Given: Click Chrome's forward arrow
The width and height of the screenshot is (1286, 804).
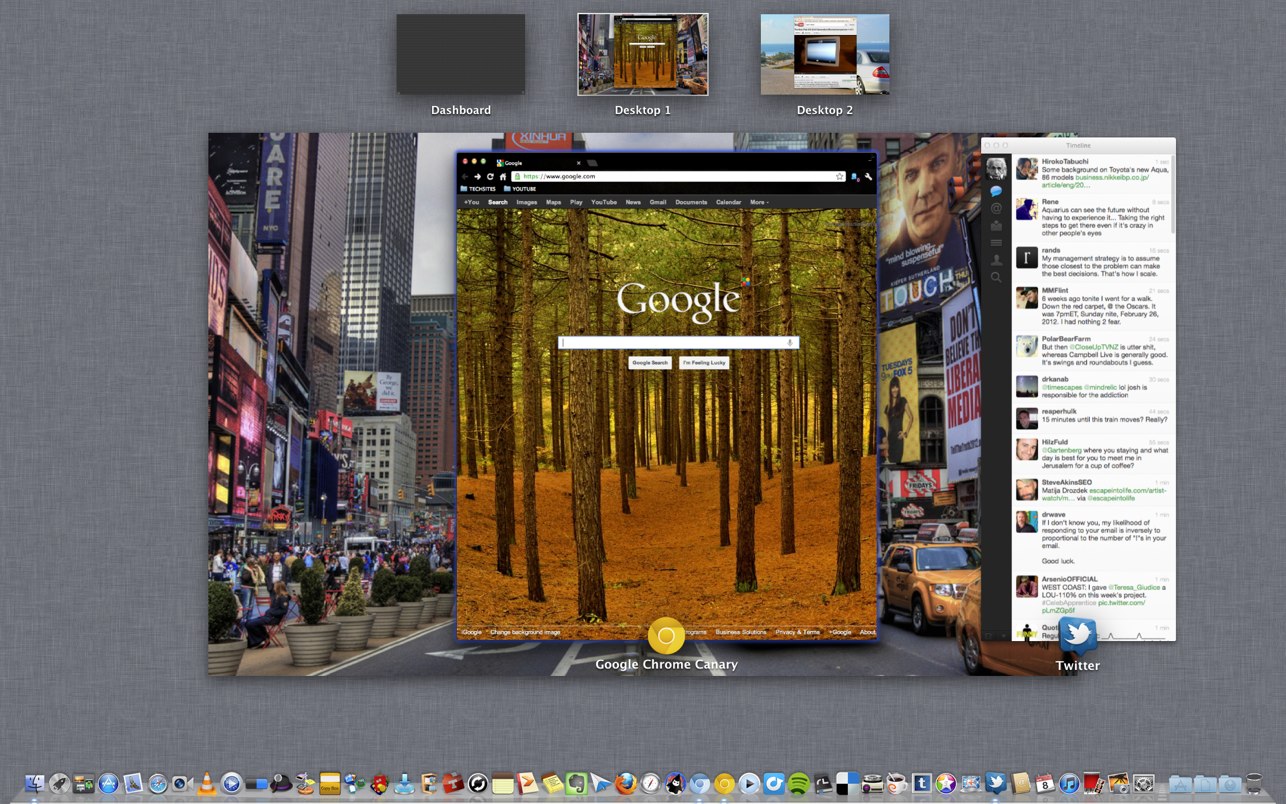Looking at the screenshot, I should (x=478, y=176).
